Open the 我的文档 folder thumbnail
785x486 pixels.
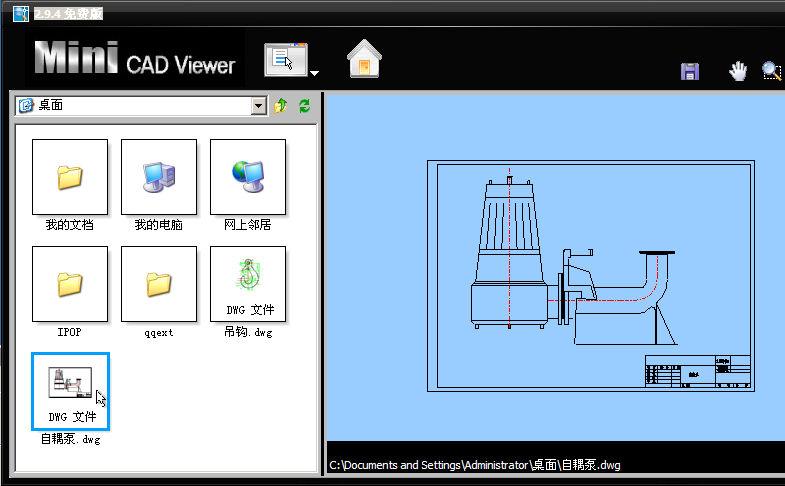pyautogui.click(x=69, y=177)
